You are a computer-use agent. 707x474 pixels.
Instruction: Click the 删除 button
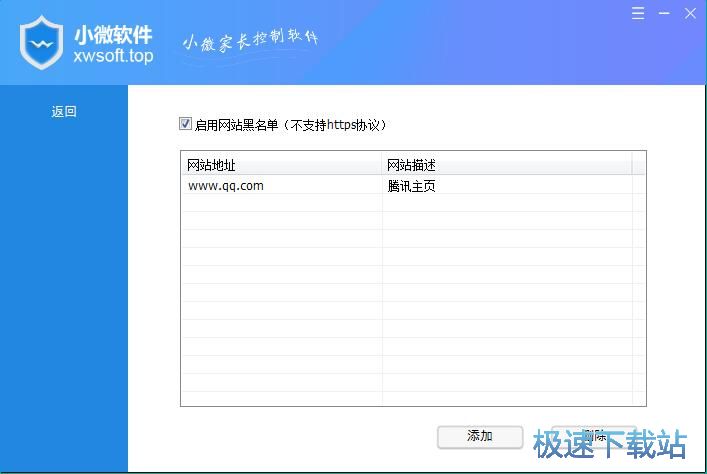pos(594,437)
